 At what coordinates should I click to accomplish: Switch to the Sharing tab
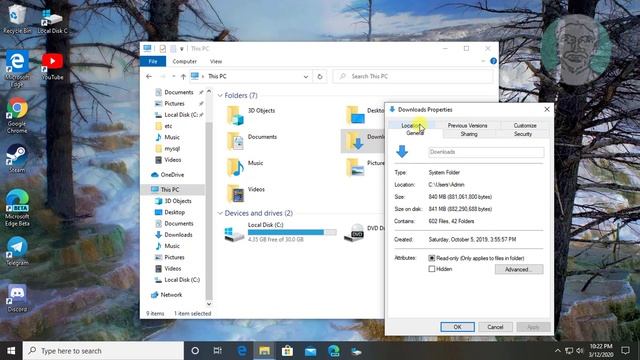pos(469,134)
